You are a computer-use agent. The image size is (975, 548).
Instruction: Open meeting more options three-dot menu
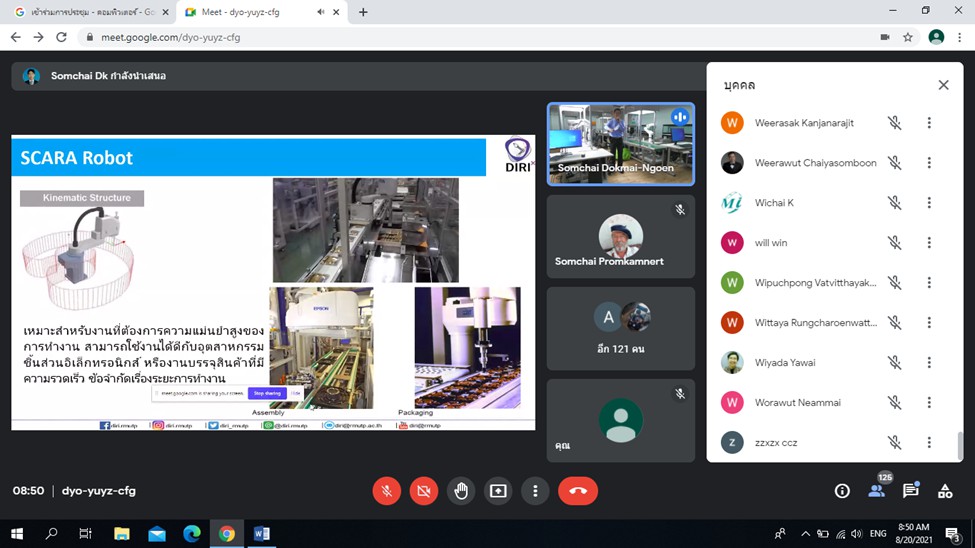tap(536, 491)
